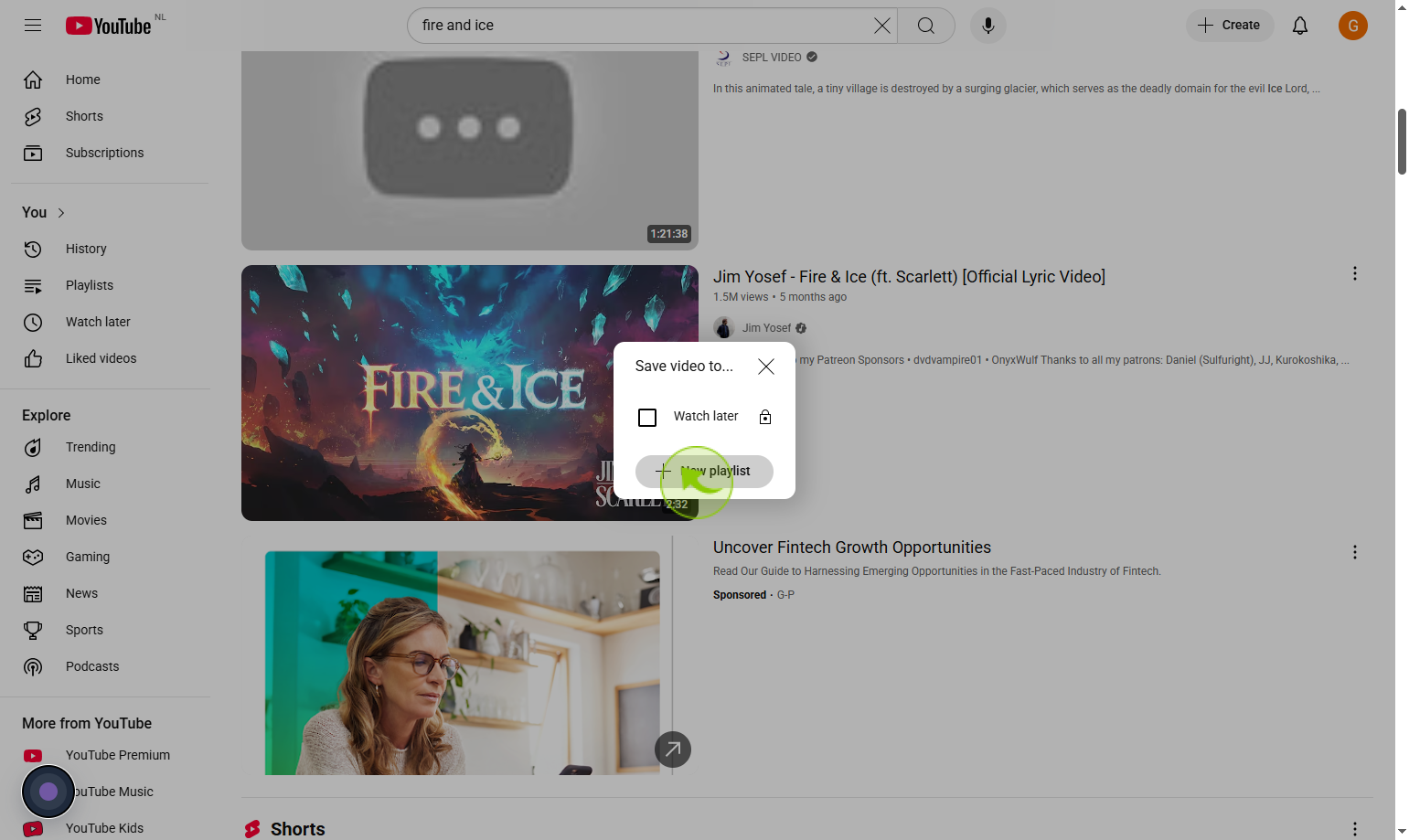Screen dimensions: 1409x840
Task: Open notifications bell
Action: [x=1300, y=26]
